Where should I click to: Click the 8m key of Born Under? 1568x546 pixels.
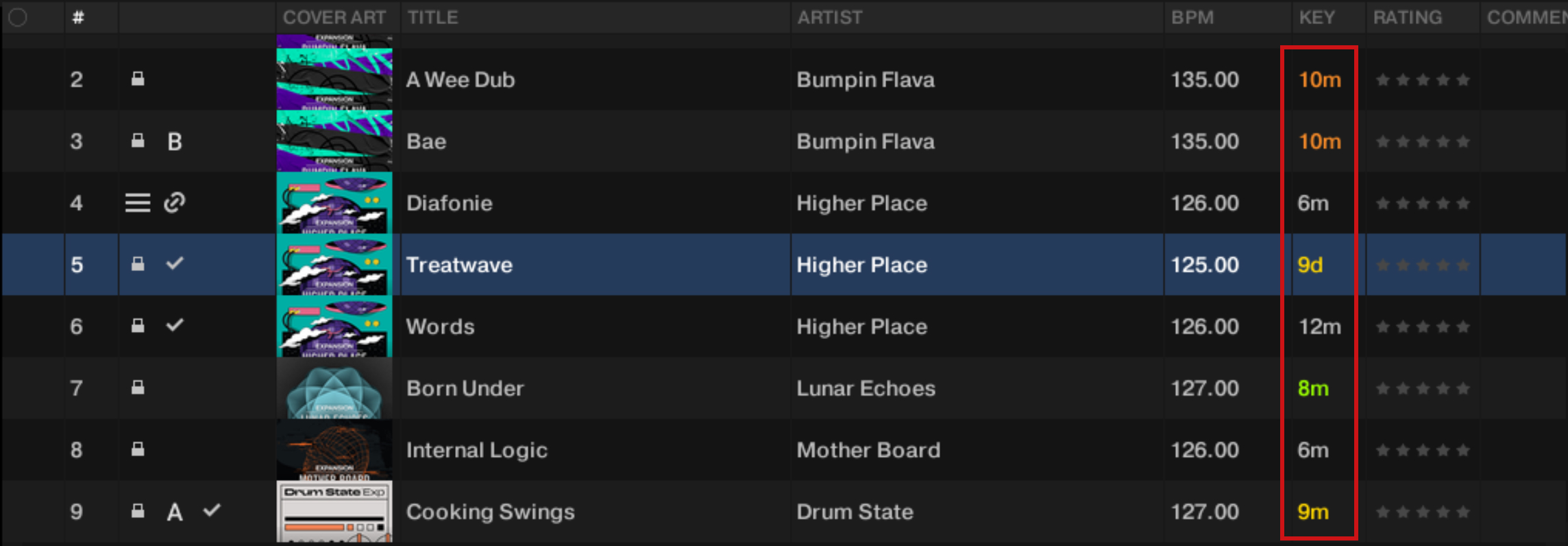[1312, 388]
